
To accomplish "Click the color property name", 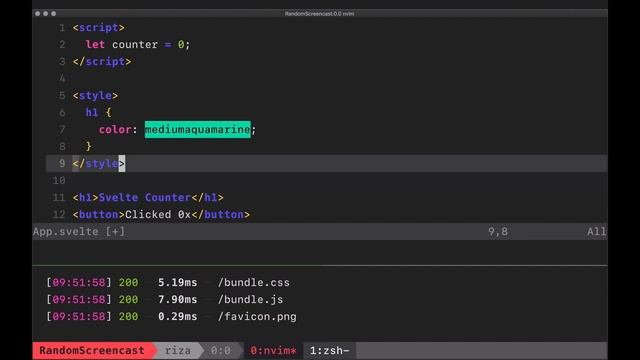I will [115, 129].
